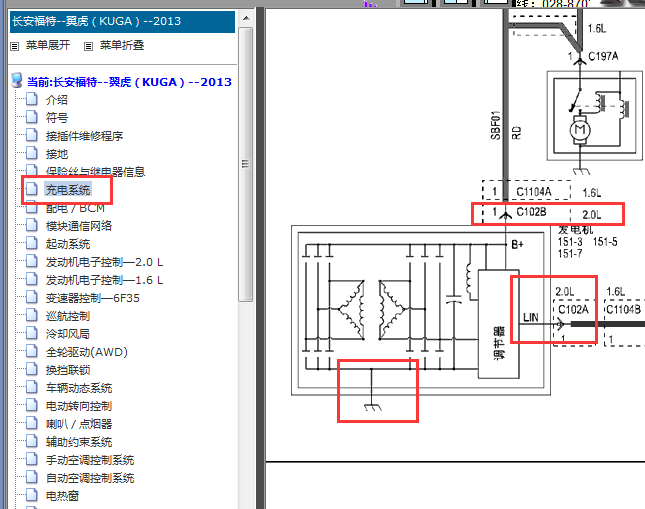Open 发动机电子控制—1.6 L entry
The image size is (645, 509).
[x=104, y=280]
